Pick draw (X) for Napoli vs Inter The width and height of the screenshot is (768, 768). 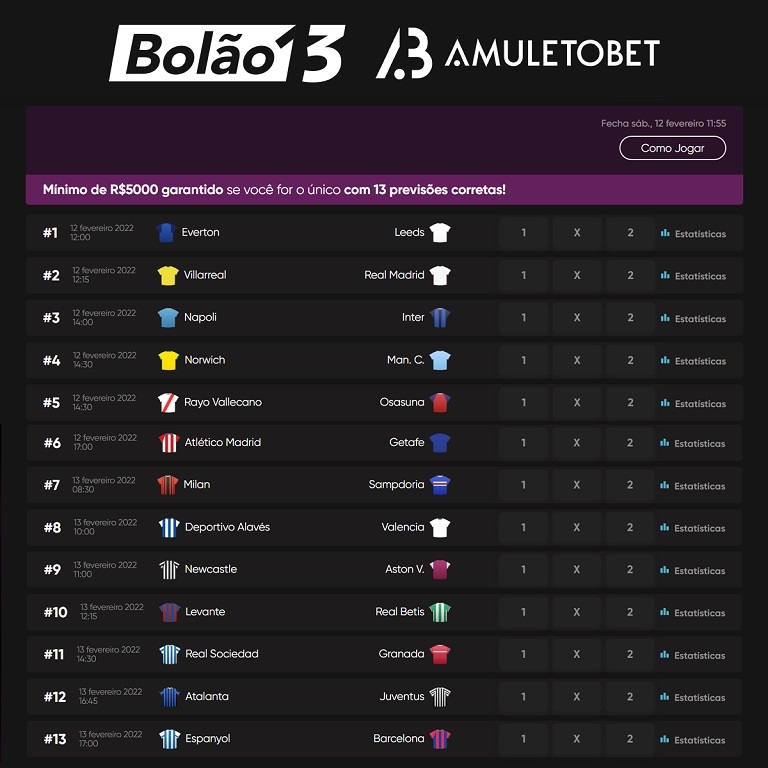[577, 318]
